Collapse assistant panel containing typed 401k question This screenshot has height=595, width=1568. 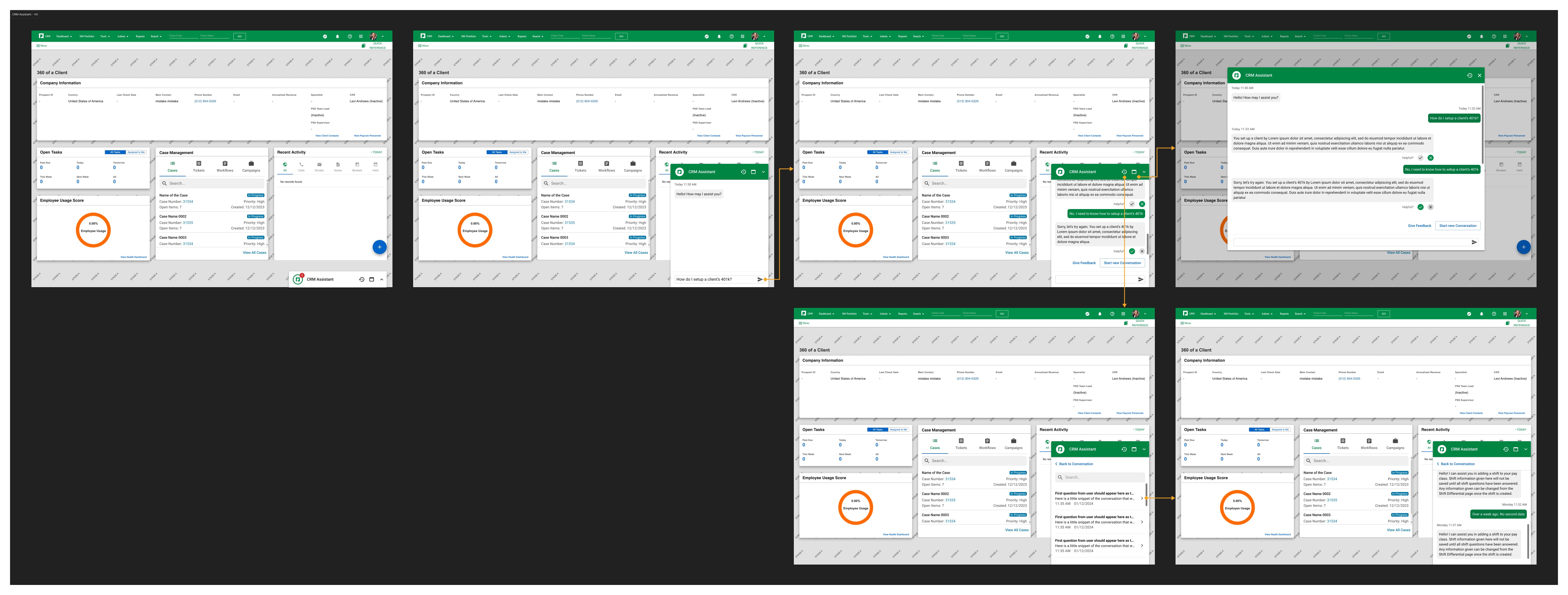pos(763,172)
